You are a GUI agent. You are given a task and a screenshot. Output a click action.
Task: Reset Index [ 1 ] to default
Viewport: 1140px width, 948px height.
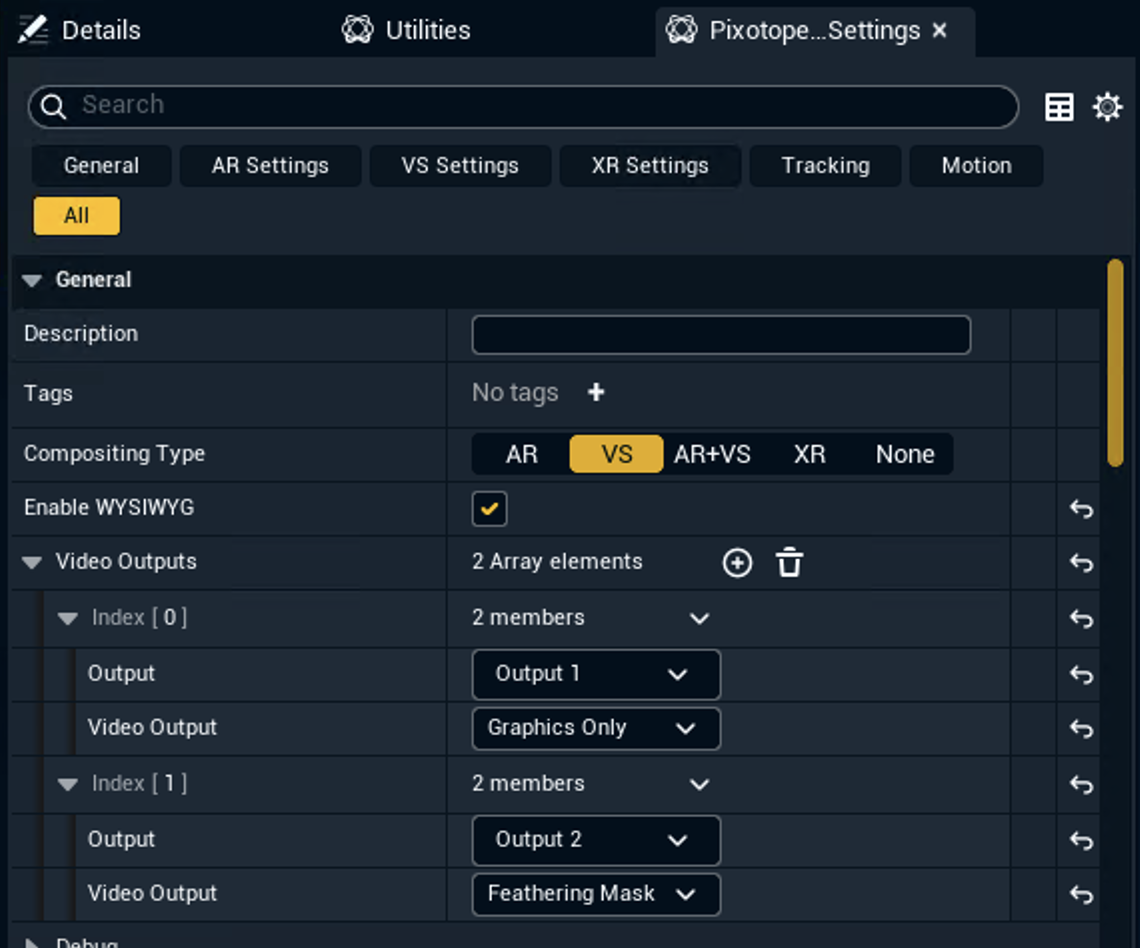click(x=1081, y=784)
